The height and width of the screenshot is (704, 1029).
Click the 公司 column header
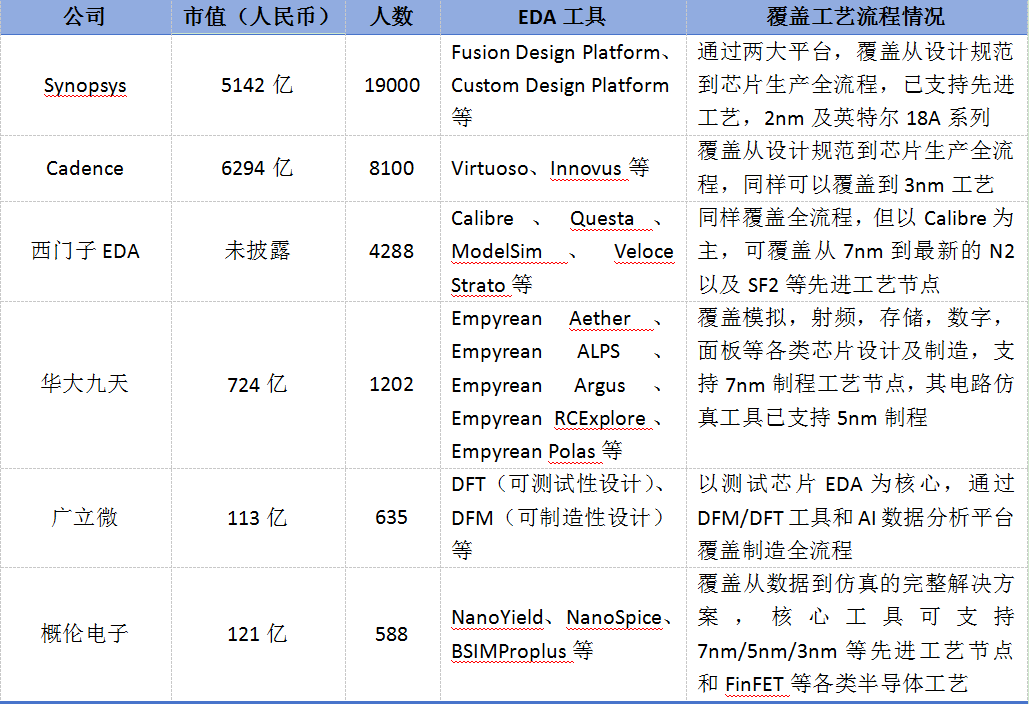pyautogui.click(x=85, y=16)
